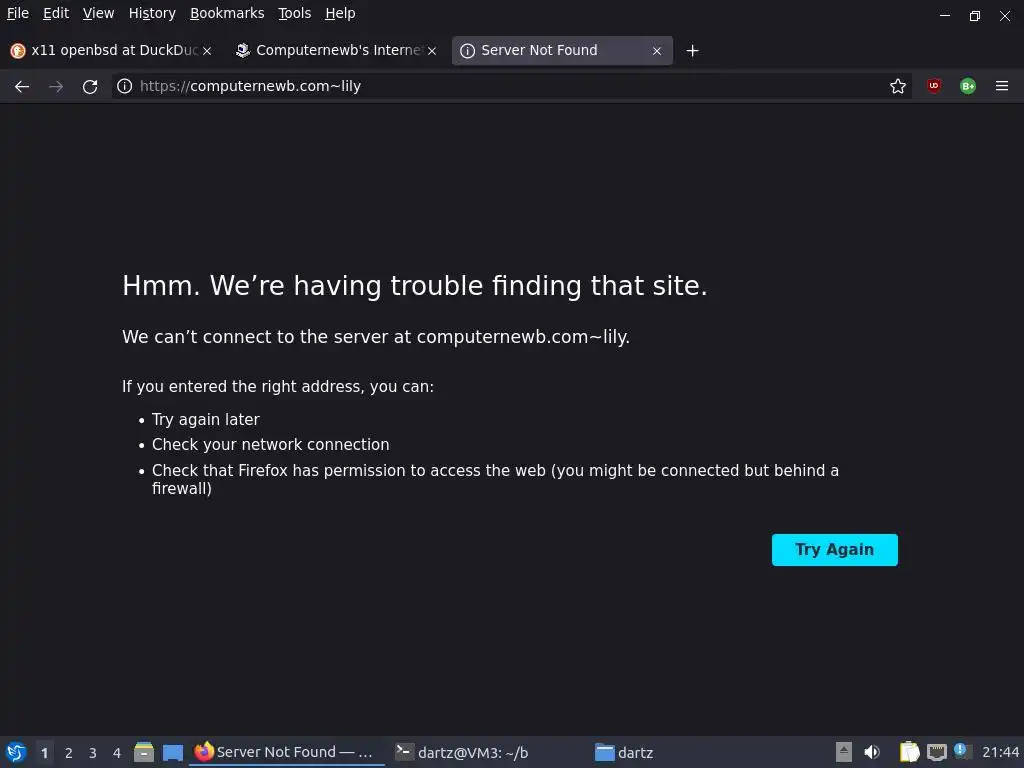Minimize the Firefox window

pyautogui.click(x=944, y=15)
